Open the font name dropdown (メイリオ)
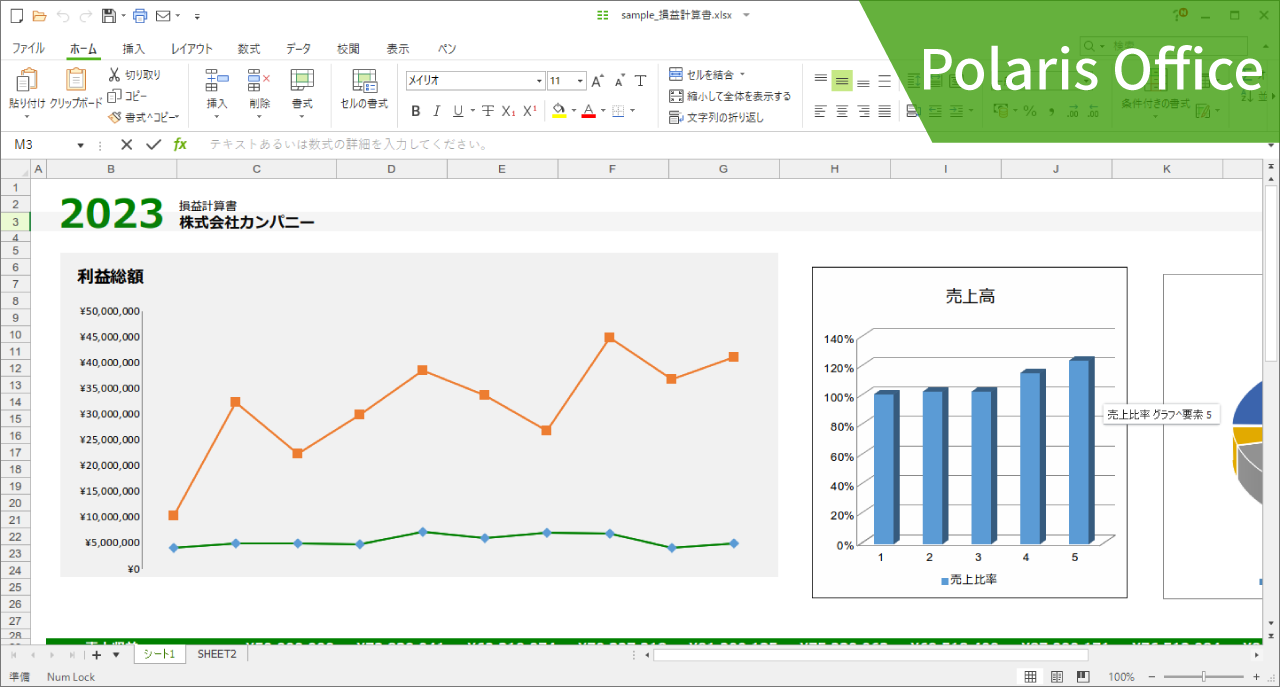Viewport: 1280px width, 688px height. point(475,81)
